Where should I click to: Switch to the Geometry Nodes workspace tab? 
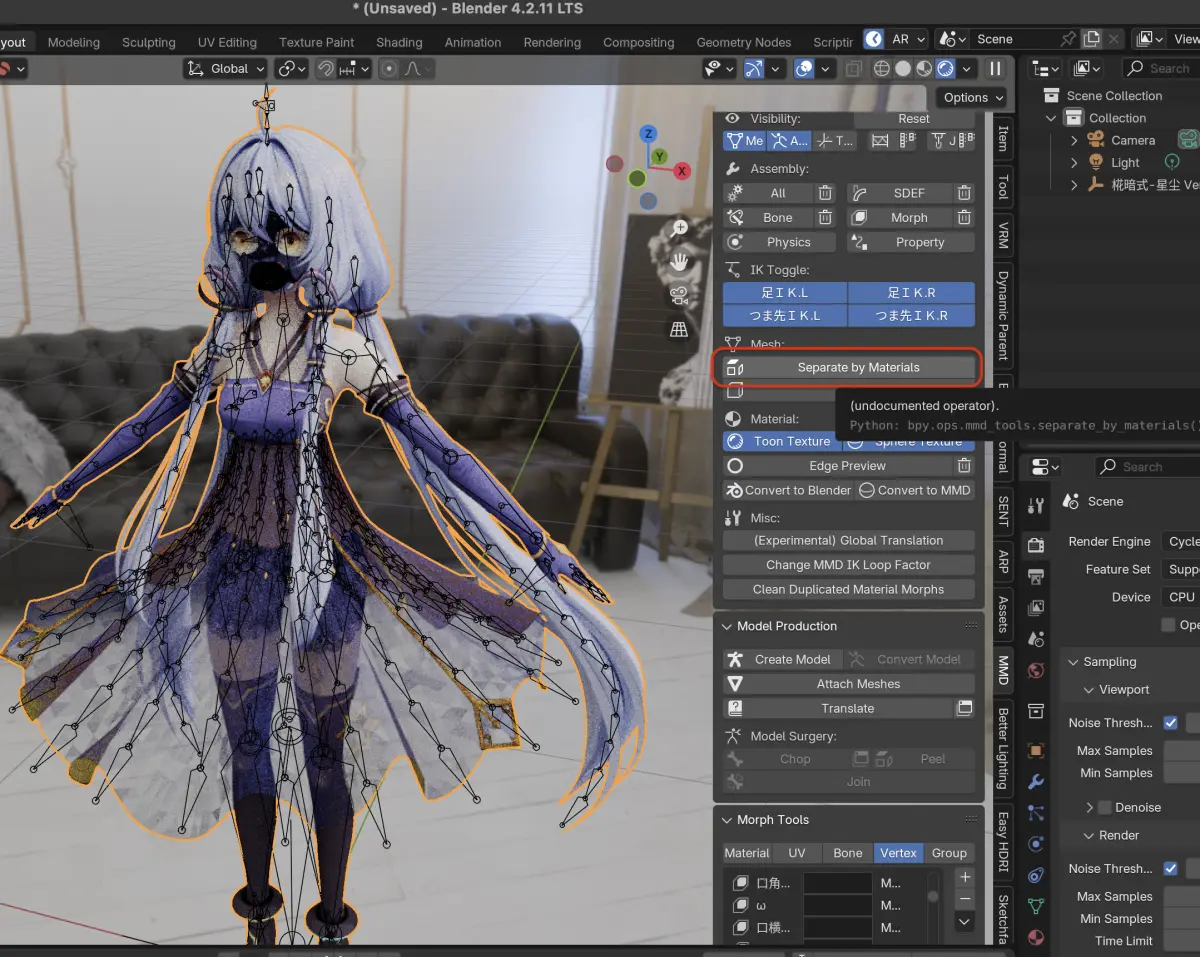click(743, 42)
